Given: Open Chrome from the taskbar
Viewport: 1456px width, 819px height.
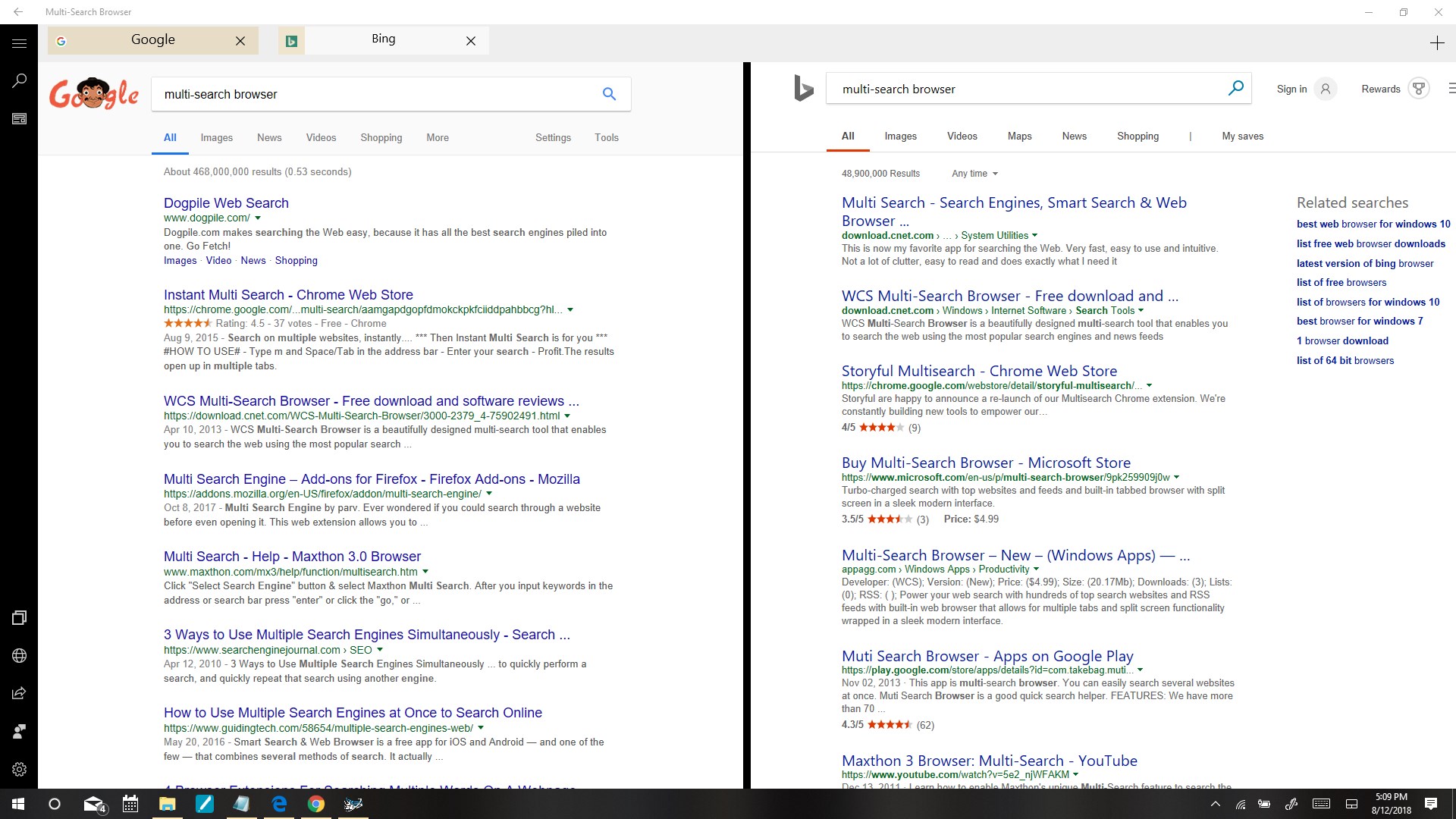Looking at the screenshot, I should click(316, 804).
